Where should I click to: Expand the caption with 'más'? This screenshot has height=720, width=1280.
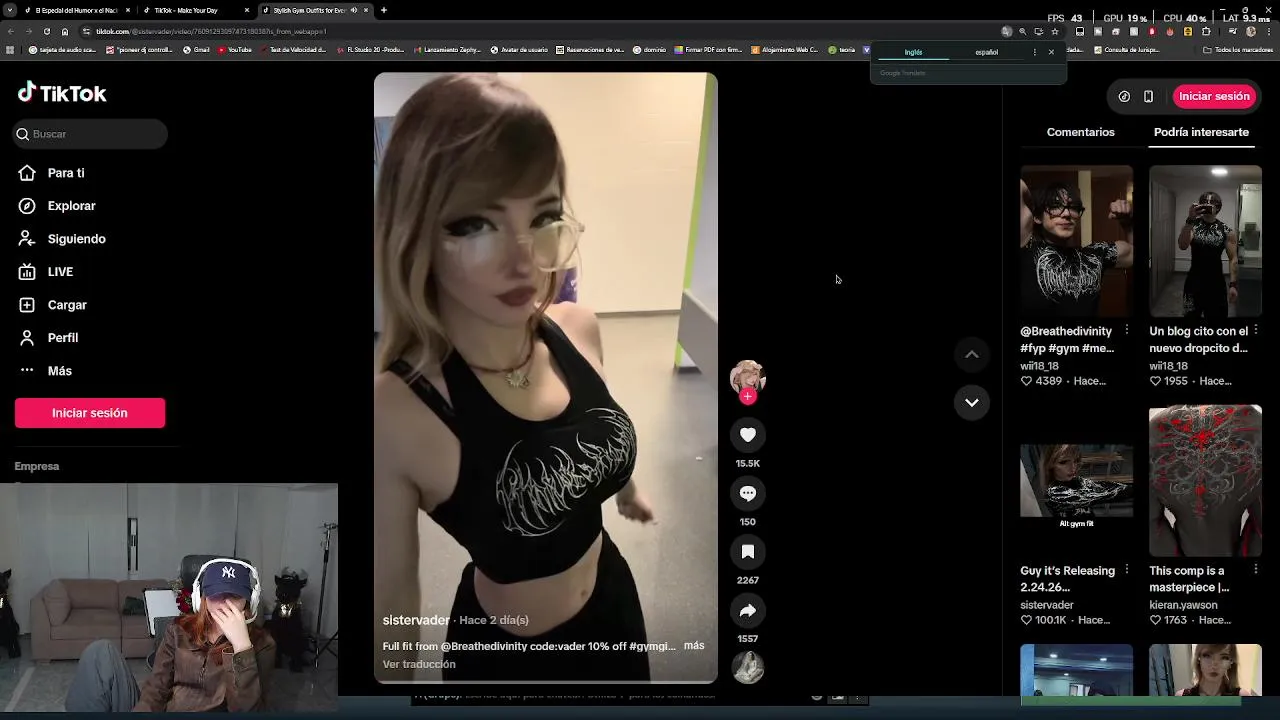(694, 646)
